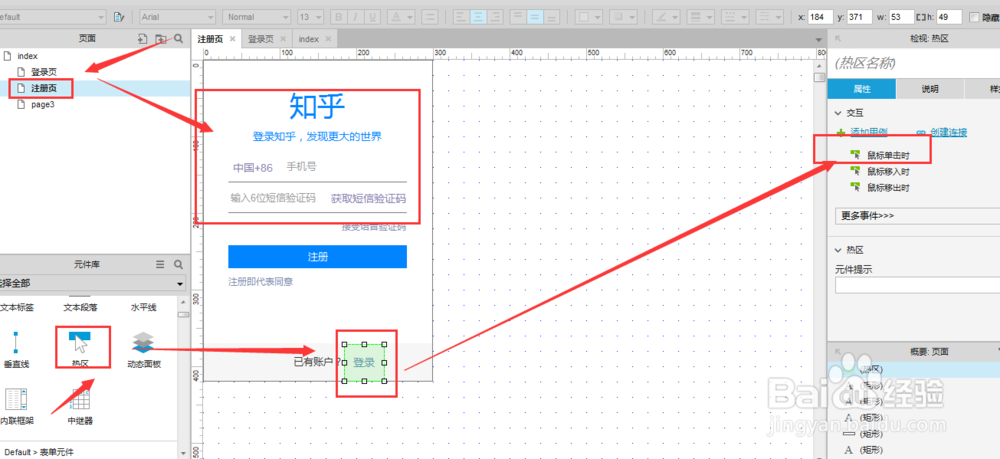Open the 更多事件 dropdown
Image resolution: width=1000 pixels, height=459 pixels.
click(917, 216)
